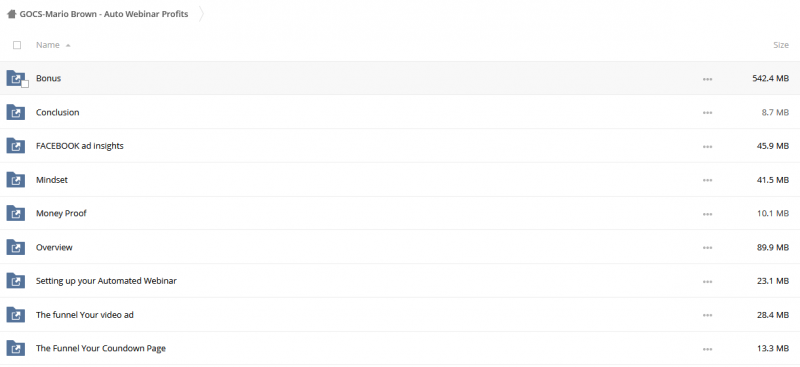Open the Mindset folder icon
The image size is (800, 367).
pos(16,180)
